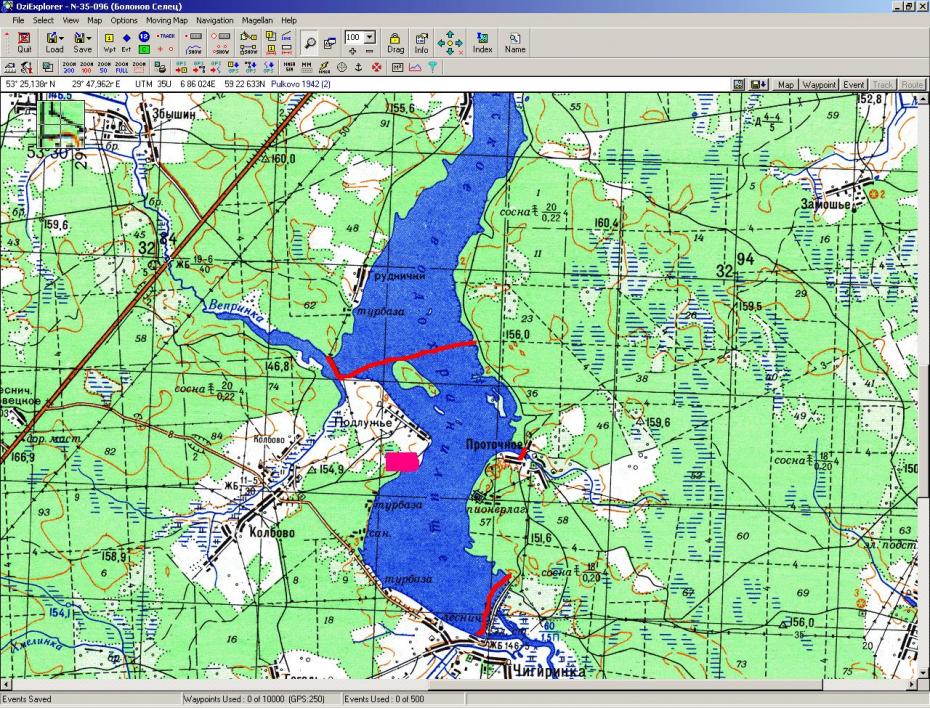Open the Index map icon
This screenshot has width=930, height=708.
[x=482, y=42]
